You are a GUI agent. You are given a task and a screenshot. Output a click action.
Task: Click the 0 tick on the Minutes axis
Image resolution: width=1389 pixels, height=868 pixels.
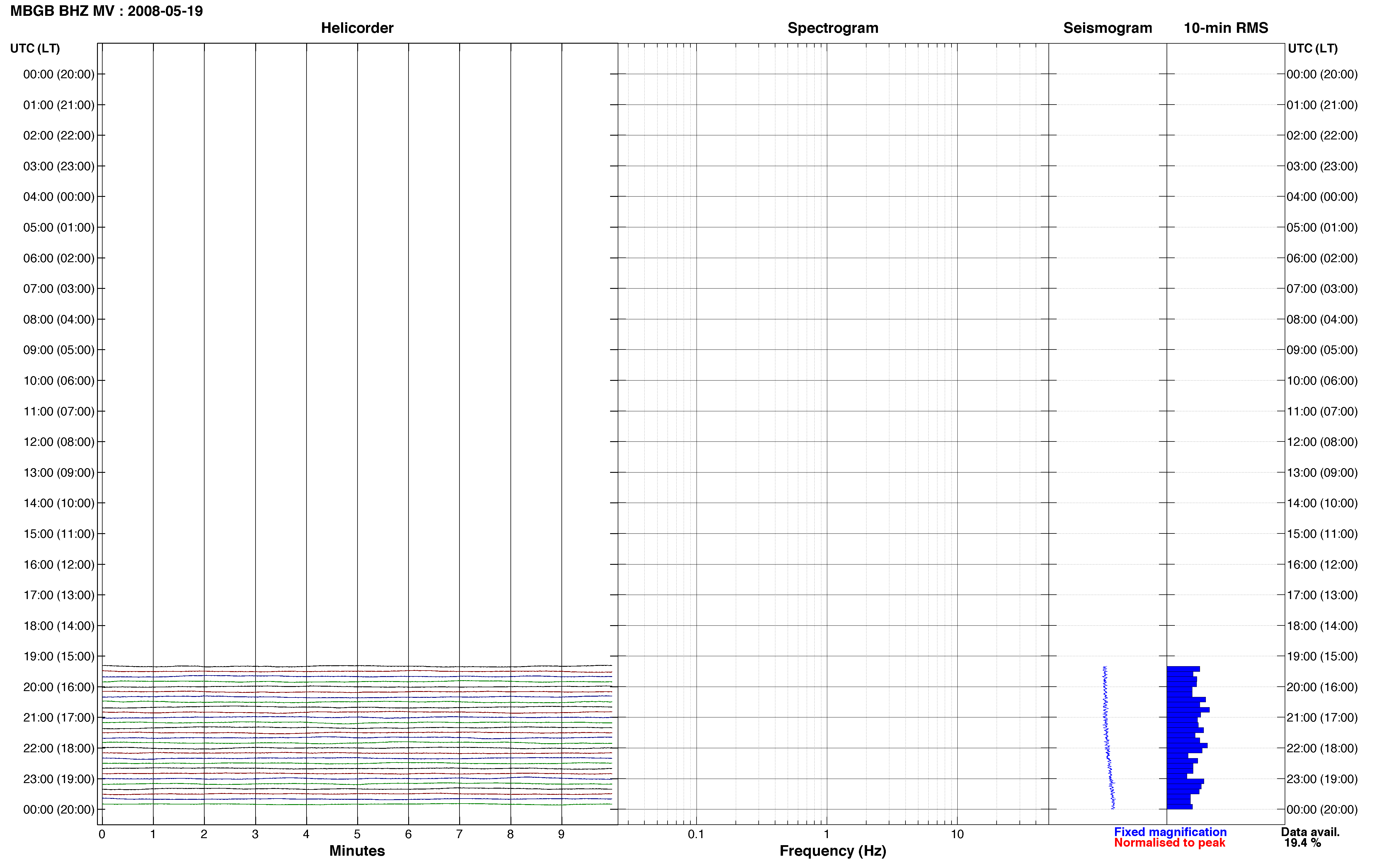(x=102, y=835)
